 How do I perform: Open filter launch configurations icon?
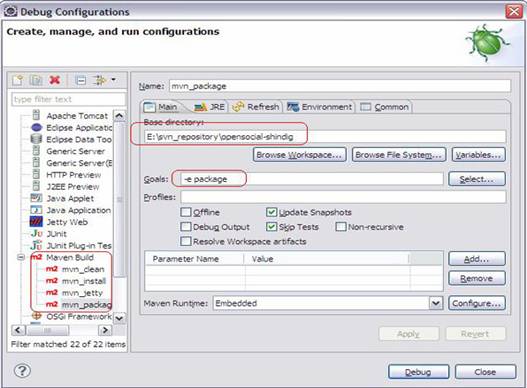click(100, 80)
